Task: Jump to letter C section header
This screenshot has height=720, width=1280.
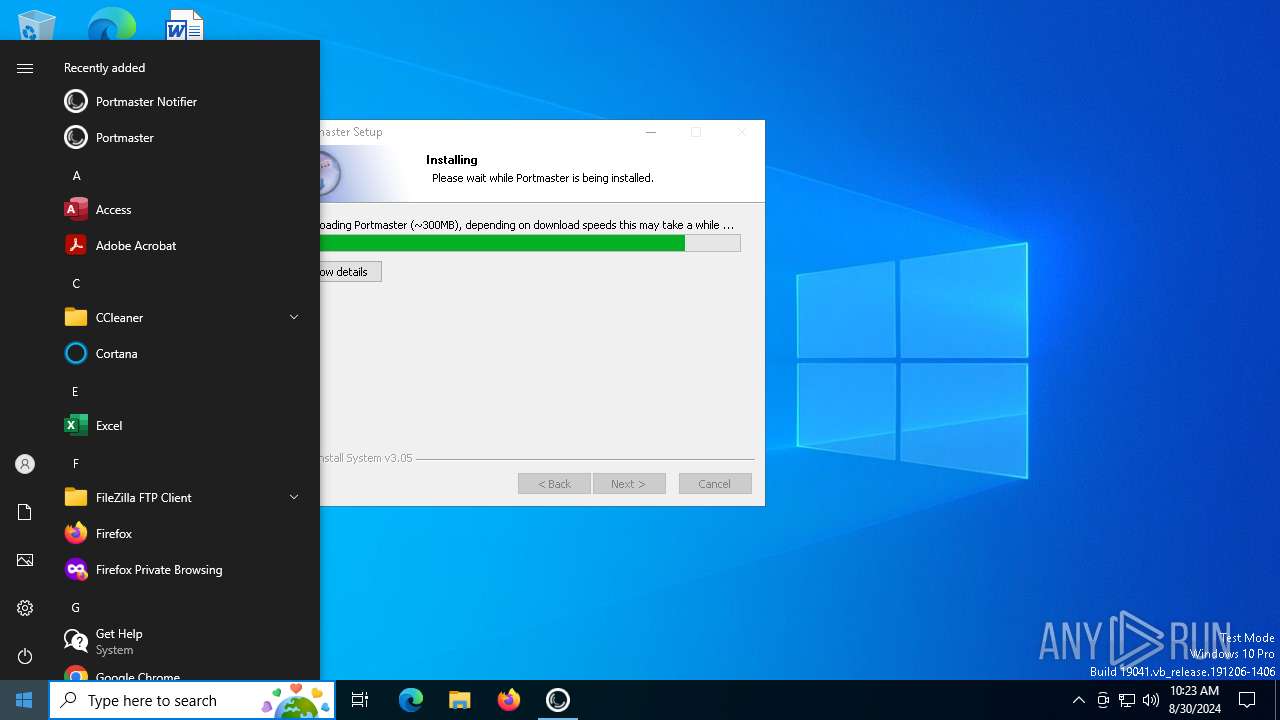Action: pyautogui.click(x=76, y=283)
